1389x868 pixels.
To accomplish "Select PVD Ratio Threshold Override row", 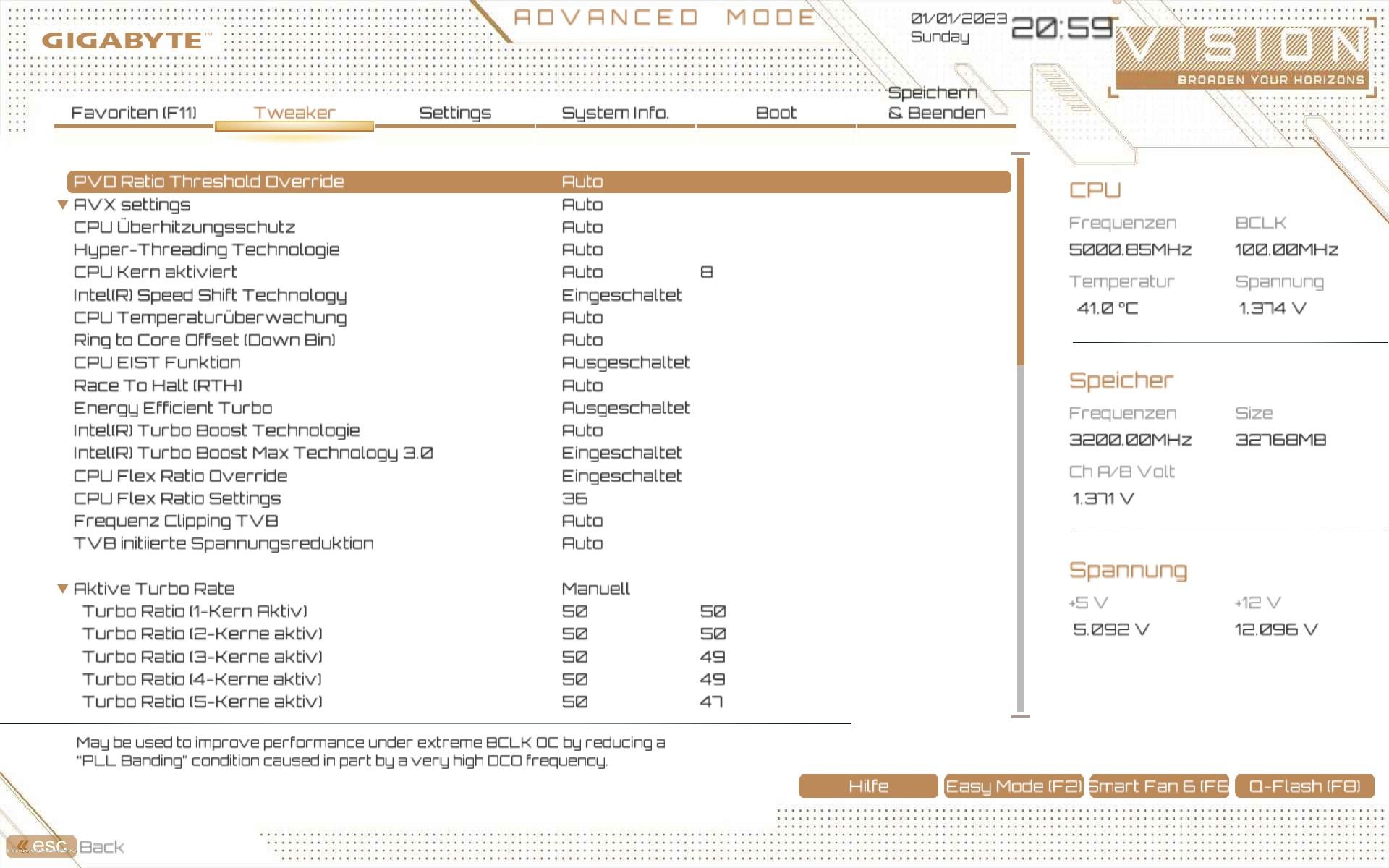I will pos(539,182).
